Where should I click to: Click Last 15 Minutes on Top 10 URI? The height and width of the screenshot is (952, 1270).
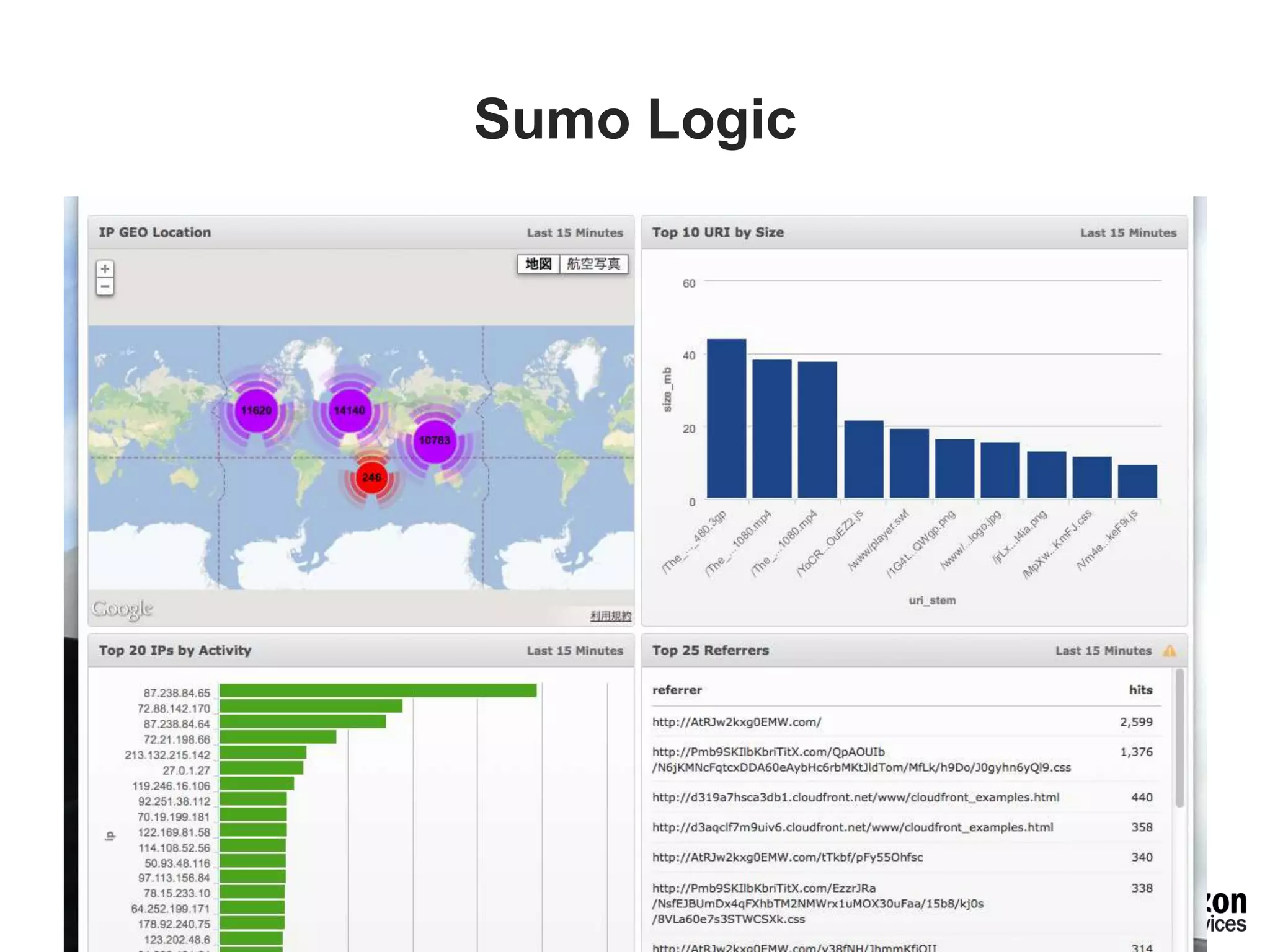(1128, 233)
